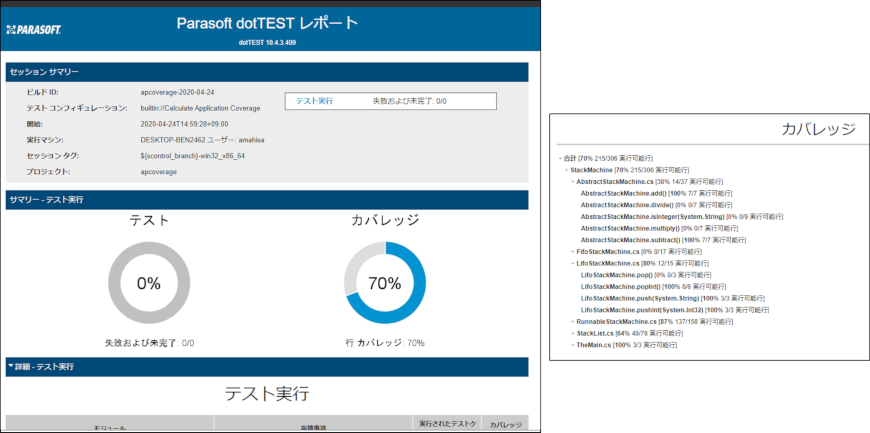Click the Parasoft logo in the header
Screen dimensions: 870x433
33,29
